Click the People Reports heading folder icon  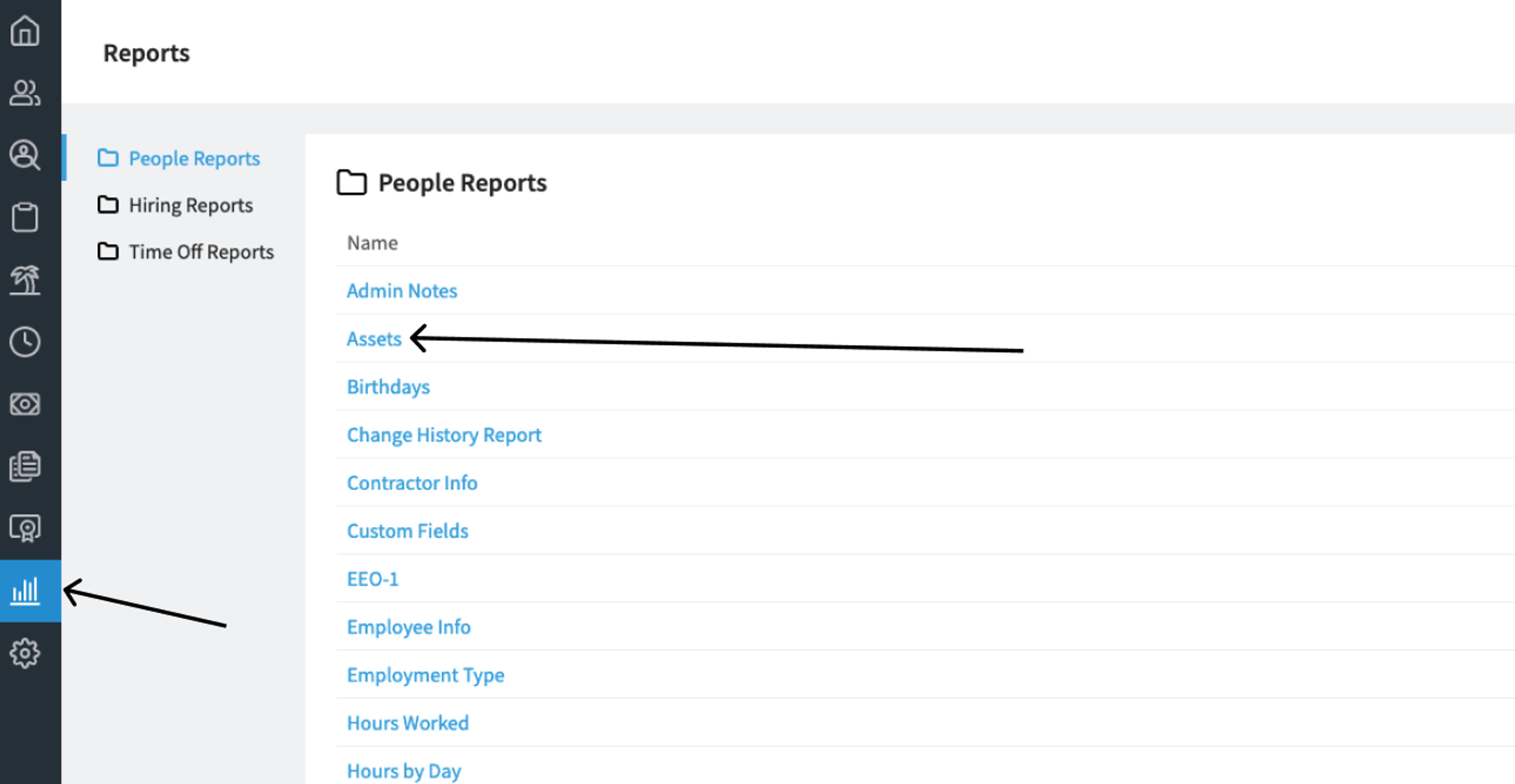tap(352, 183)
